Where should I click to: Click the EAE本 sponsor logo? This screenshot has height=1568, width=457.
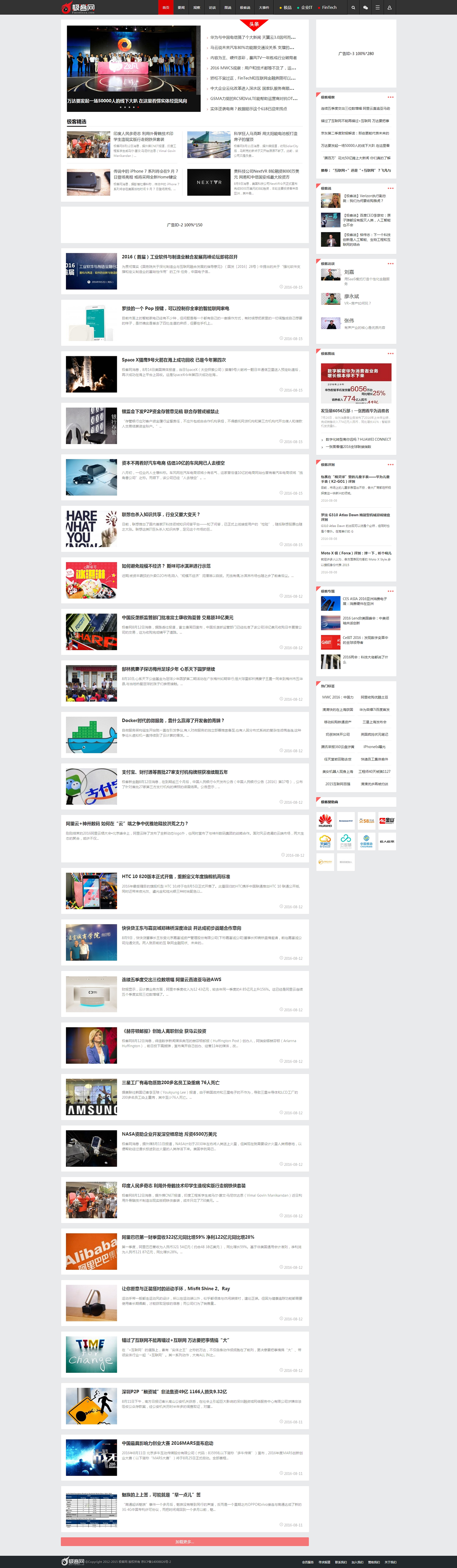(387, 841)
